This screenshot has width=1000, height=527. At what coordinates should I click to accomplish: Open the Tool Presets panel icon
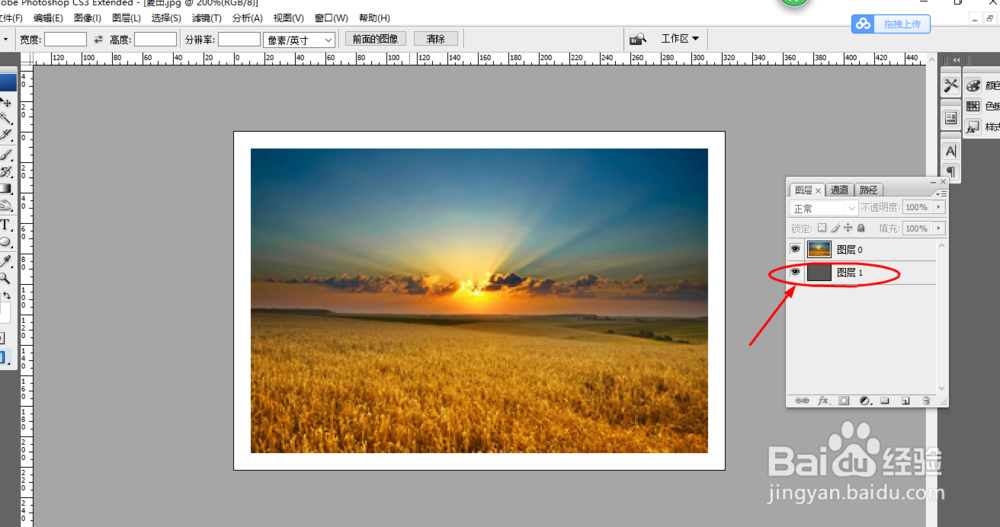point(951,85)
